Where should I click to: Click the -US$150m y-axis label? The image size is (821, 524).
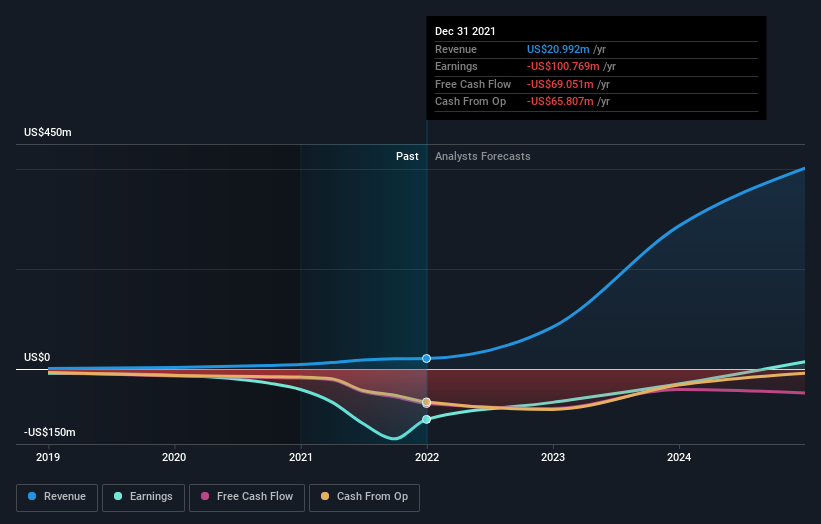click(x=50, y=432)
